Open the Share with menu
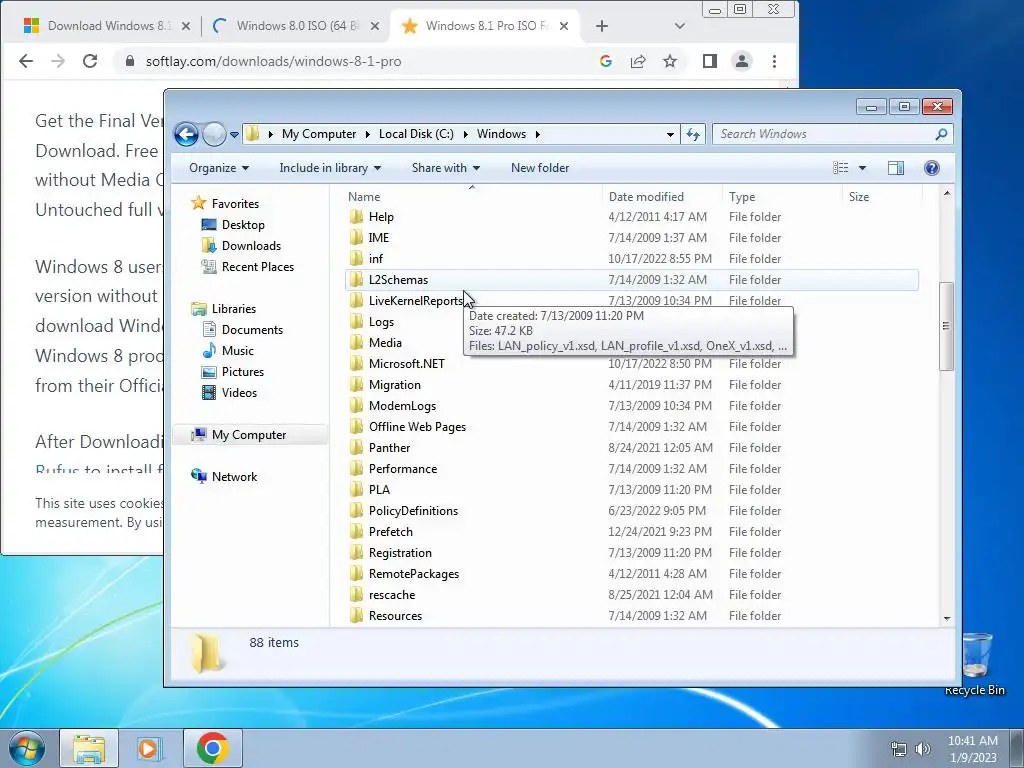 point(446,168)
